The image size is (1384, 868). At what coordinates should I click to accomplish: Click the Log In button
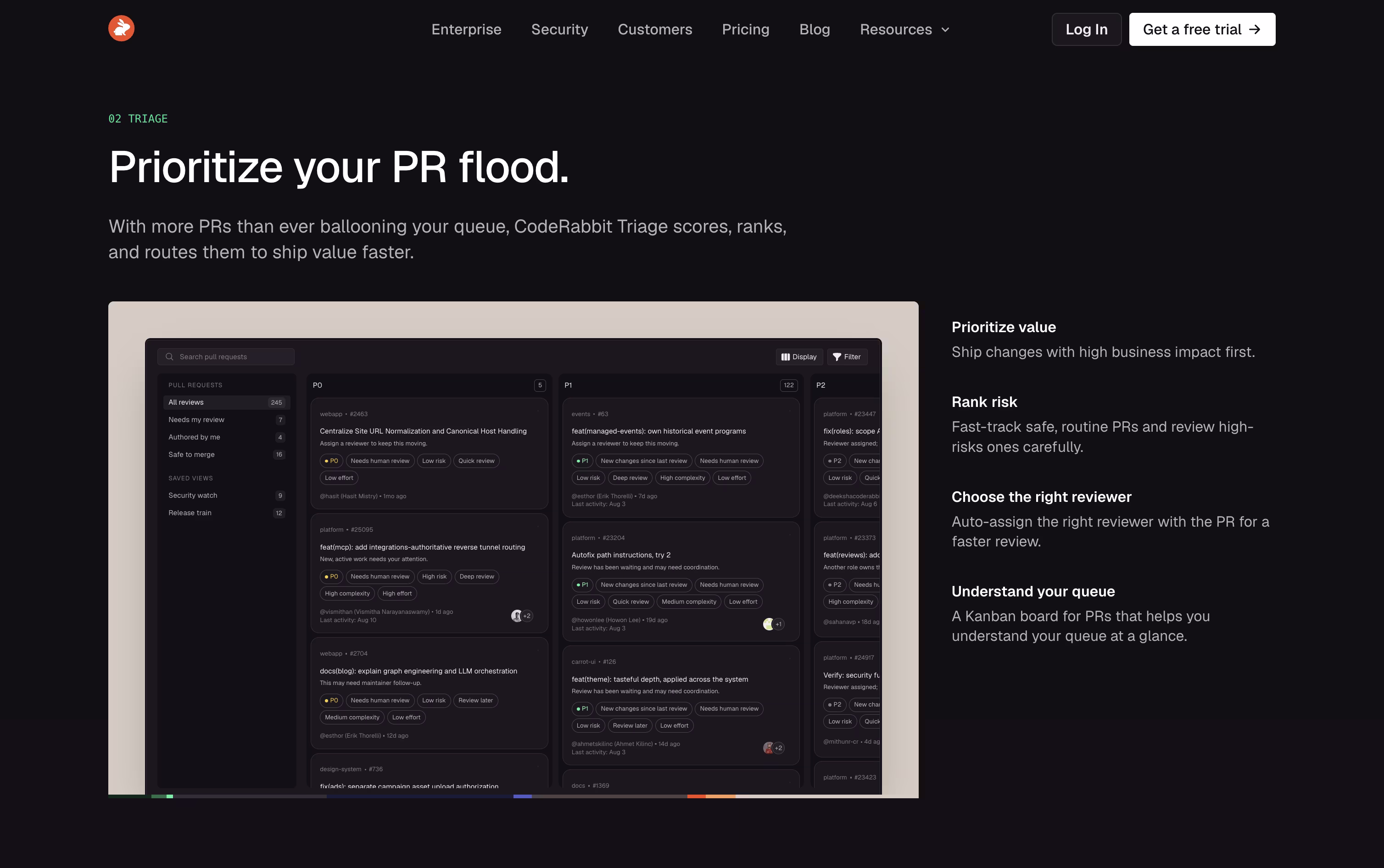[1086, 29]
